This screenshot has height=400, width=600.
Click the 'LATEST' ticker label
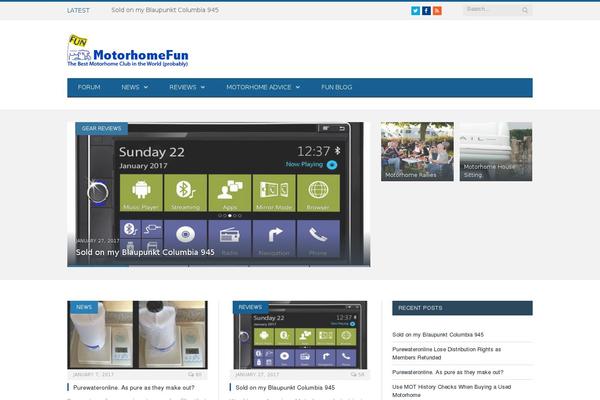(x=78, y=10)
